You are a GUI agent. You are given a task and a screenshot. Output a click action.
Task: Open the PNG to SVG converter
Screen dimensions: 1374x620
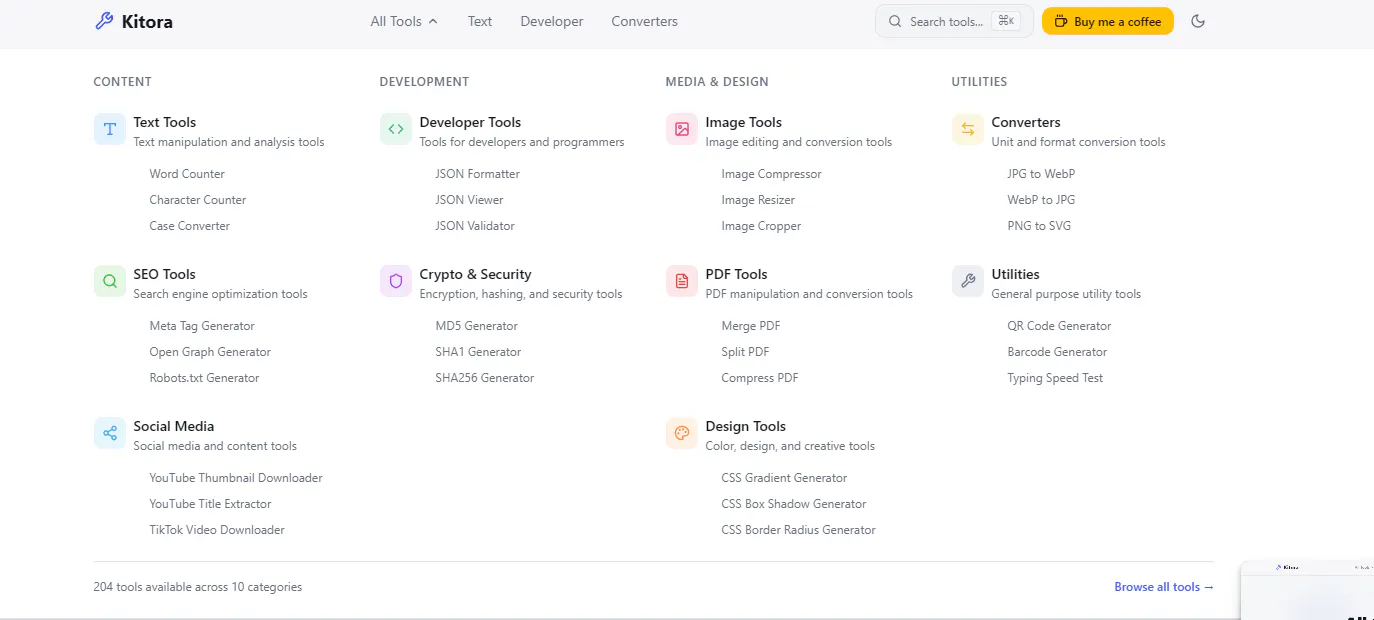click(1039, 226)
